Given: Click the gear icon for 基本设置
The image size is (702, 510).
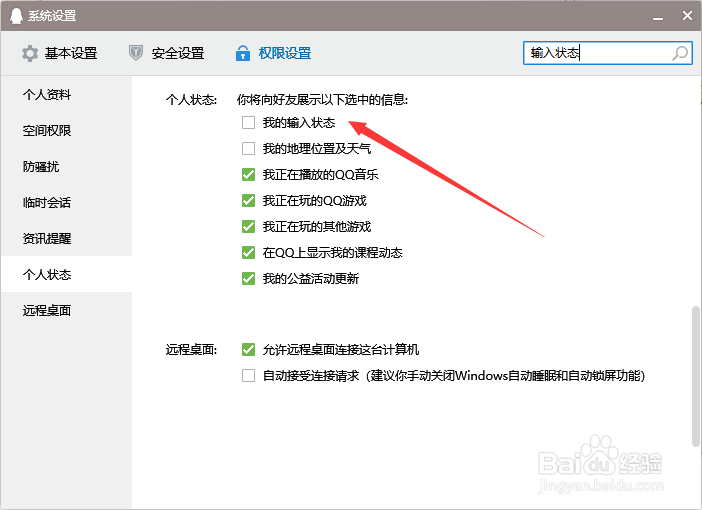Looking at the screenshot, I should [x=30, y=54].
